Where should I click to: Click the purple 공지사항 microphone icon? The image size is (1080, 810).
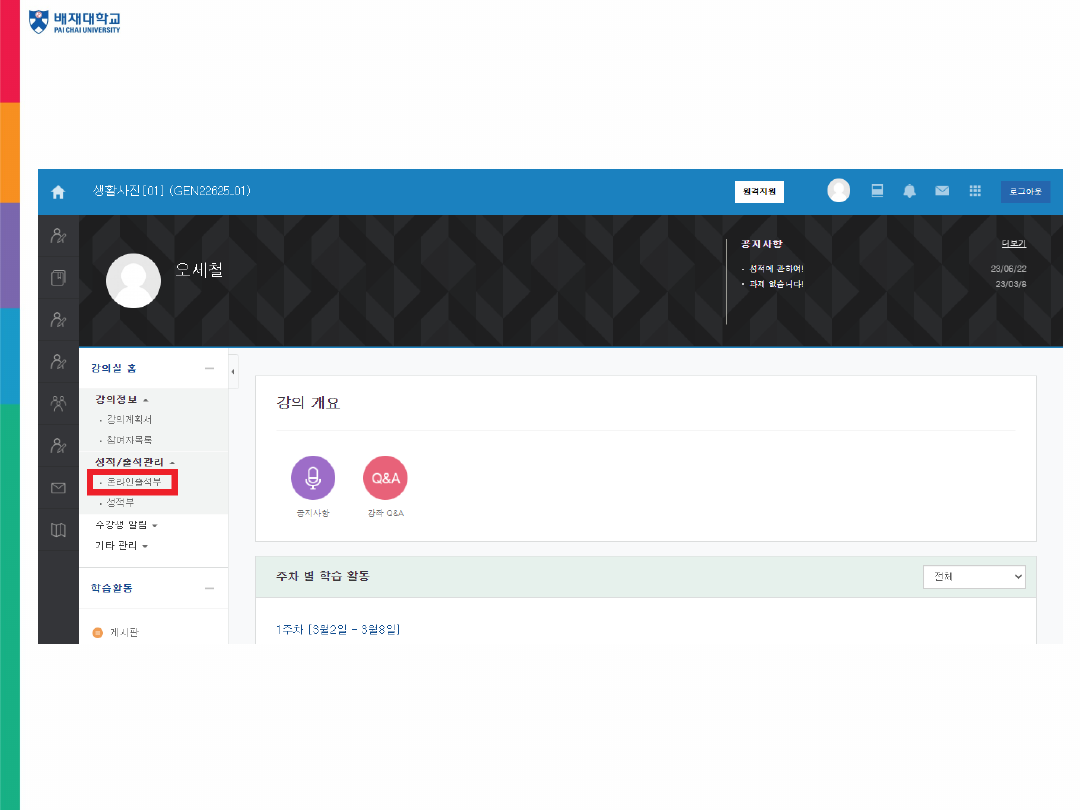[313, 478]
